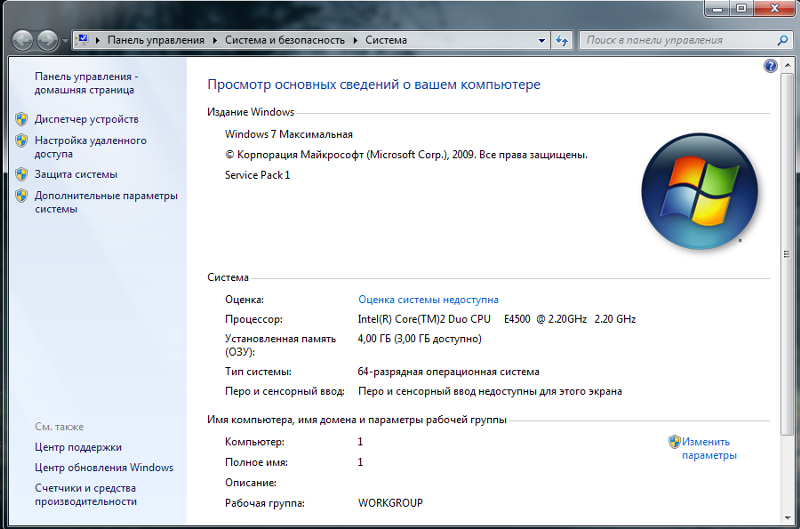This screenshot has width=800, height=529.
Task: Click shield icon beside Настройка удаленного доступа
Action: coord(21,141)
